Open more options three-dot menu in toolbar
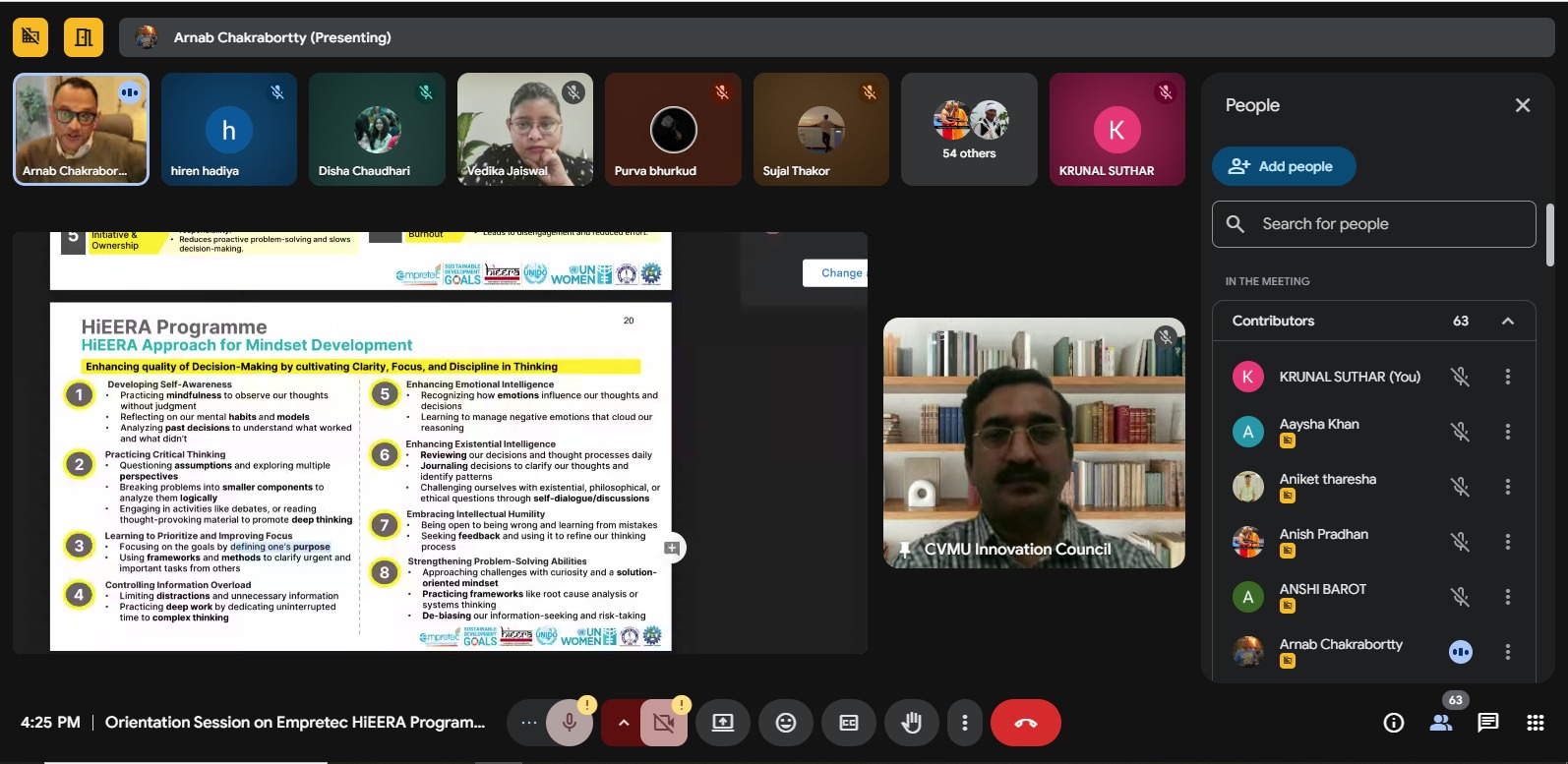Image resolution: width=1568 pixels, height=764 pixels. (964, 724)
